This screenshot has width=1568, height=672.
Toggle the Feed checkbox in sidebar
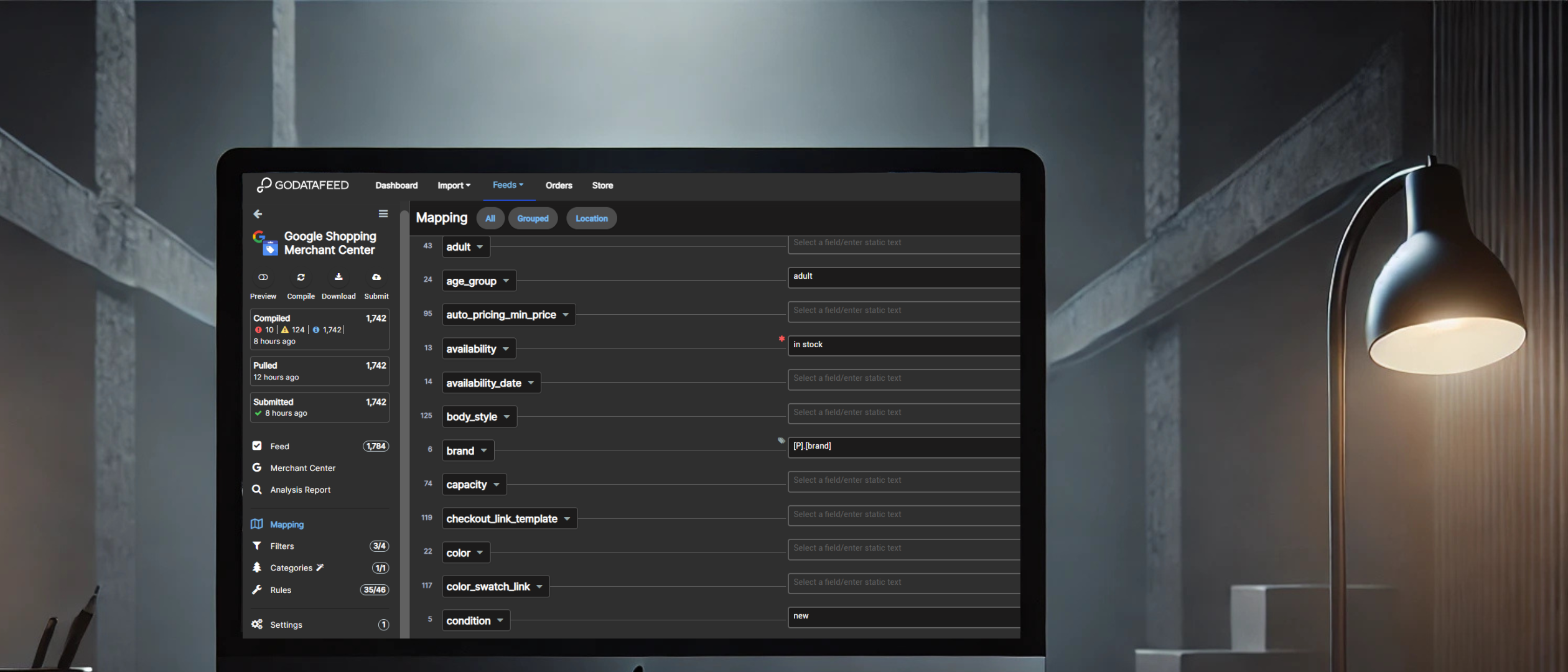pos(257,446)
